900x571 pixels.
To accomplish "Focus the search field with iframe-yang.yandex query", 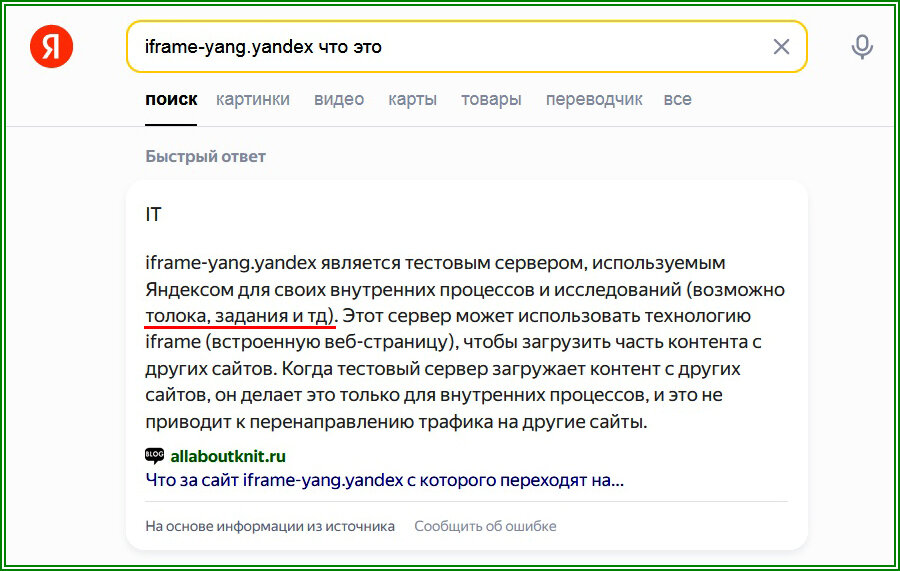I will click(467, 46).
